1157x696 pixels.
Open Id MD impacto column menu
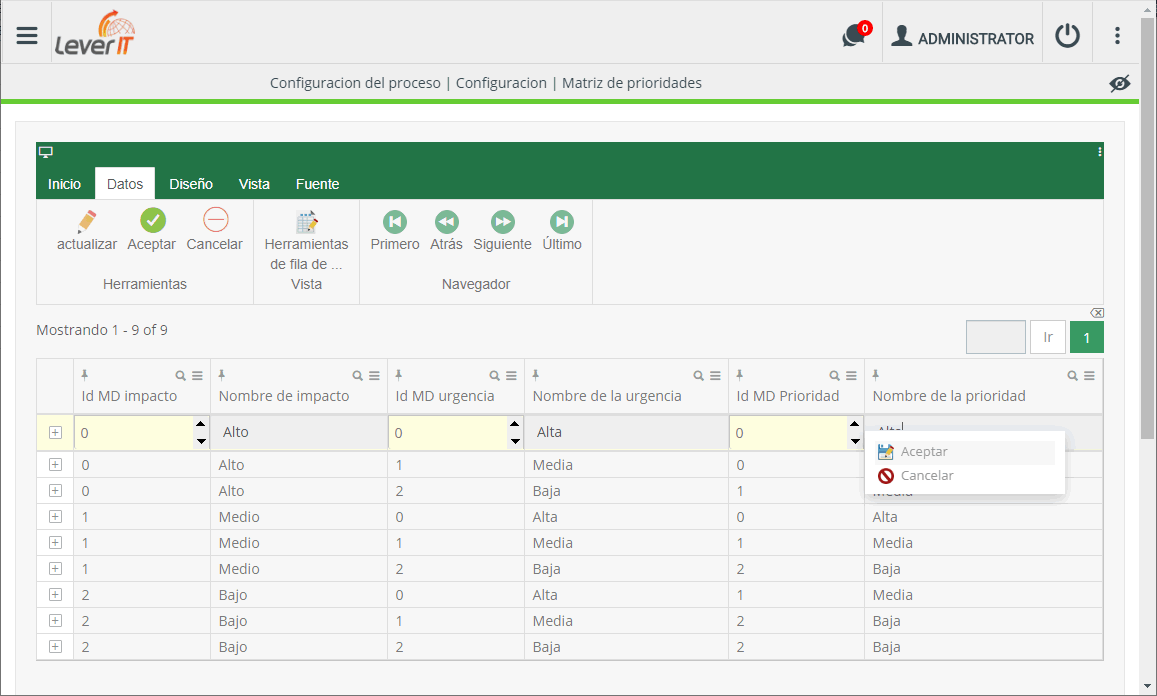[x=197, y=376]
